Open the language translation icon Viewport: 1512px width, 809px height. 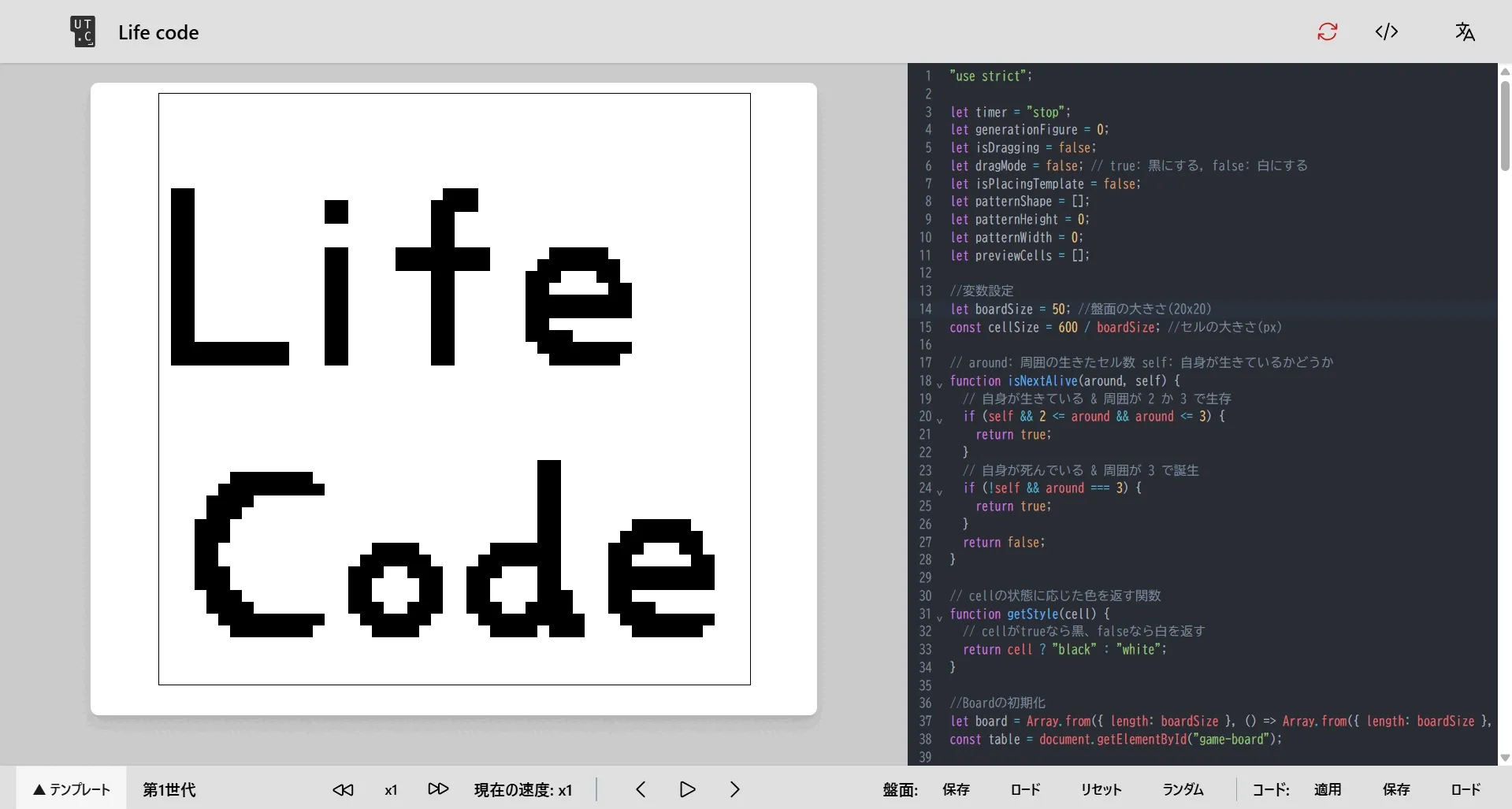(x=1466, y=32)
